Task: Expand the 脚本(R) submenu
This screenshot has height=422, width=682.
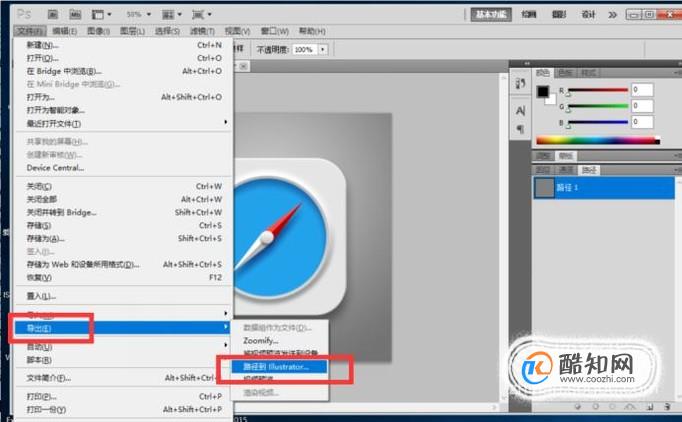Action: (x=124, y=360)
